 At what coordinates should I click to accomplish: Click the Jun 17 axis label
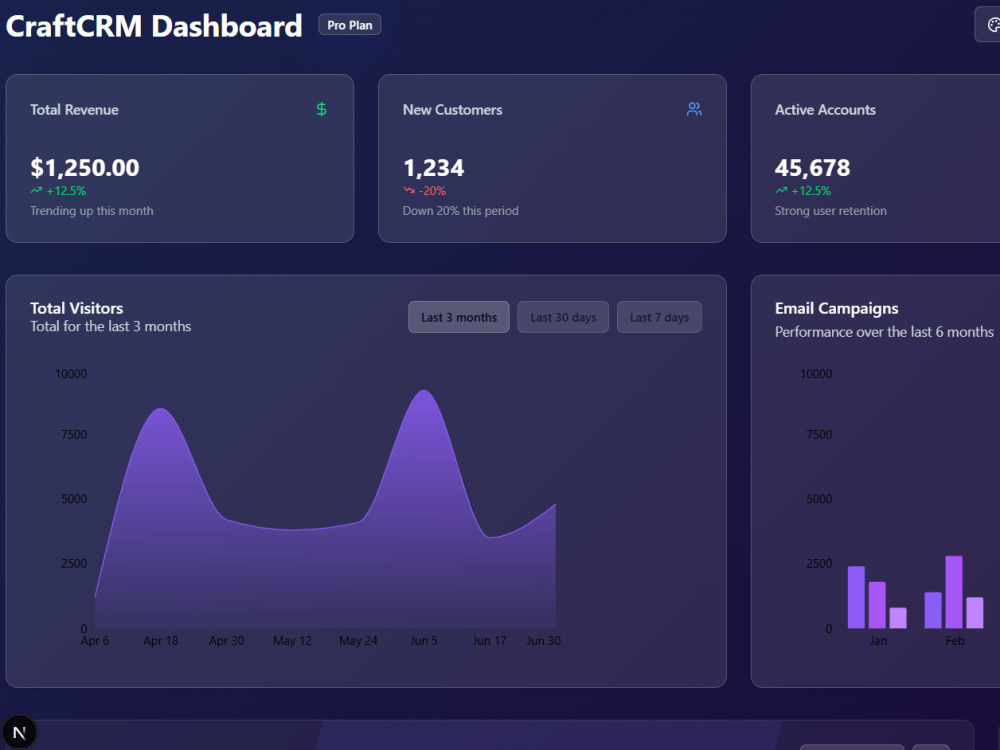489,640
